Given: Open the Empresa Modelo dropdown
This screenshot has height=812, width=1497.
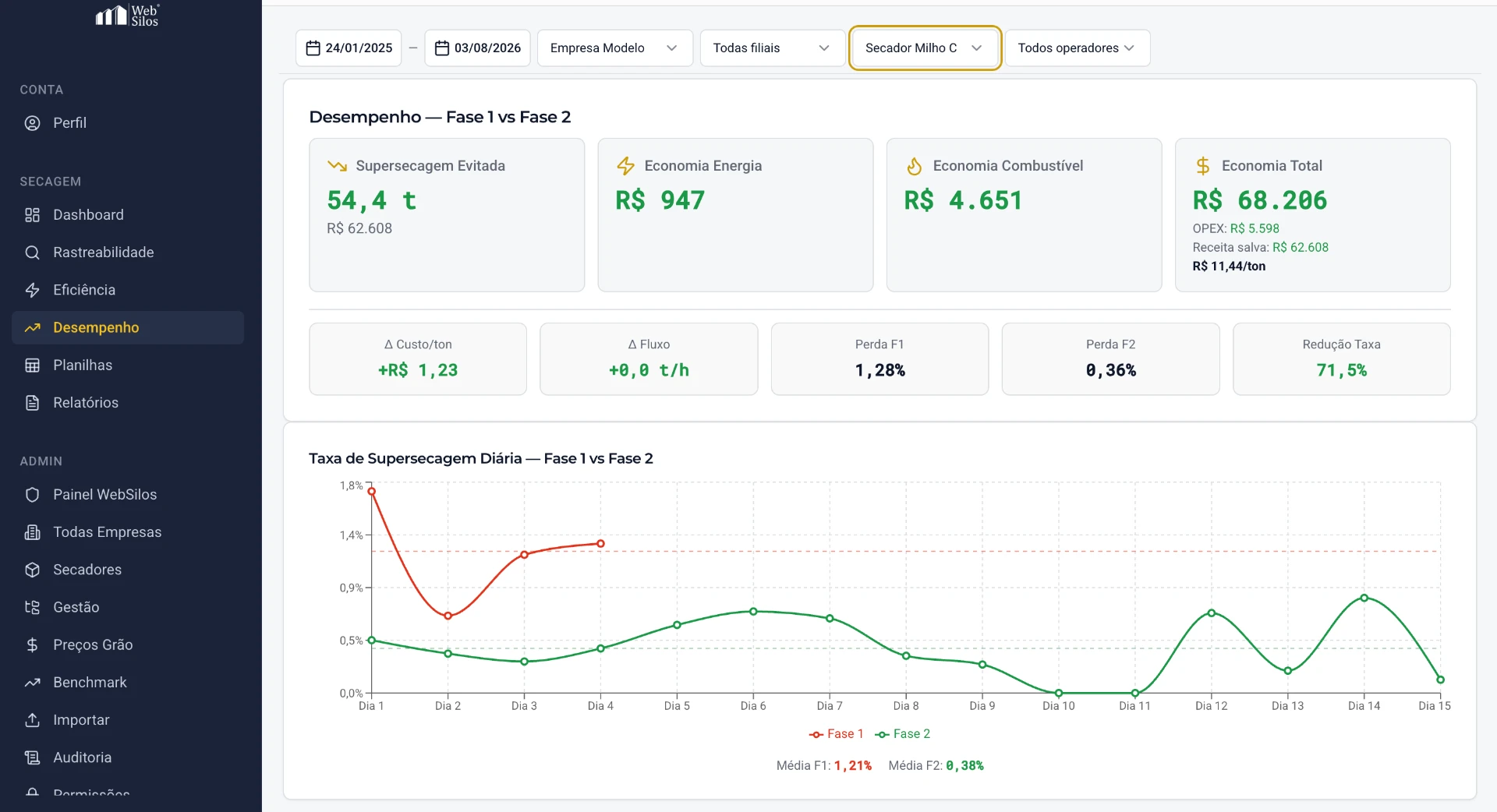Looking at the screenshot, I should [614, 48].
